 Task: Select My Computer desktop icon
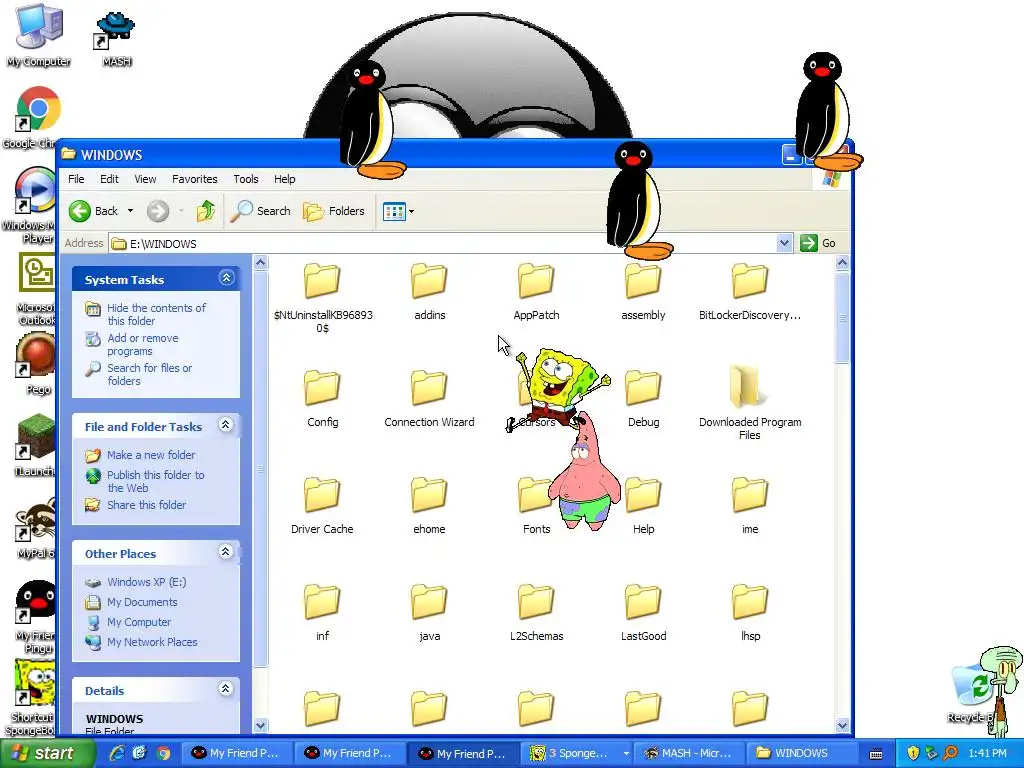point(39,36)
